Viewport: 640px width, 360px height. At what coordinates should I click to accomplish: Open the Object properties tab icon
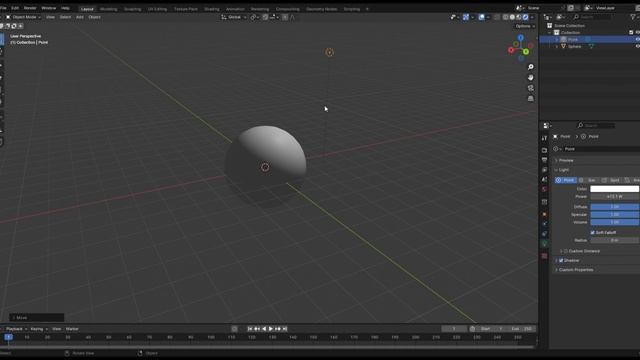(x=544, y=214)
